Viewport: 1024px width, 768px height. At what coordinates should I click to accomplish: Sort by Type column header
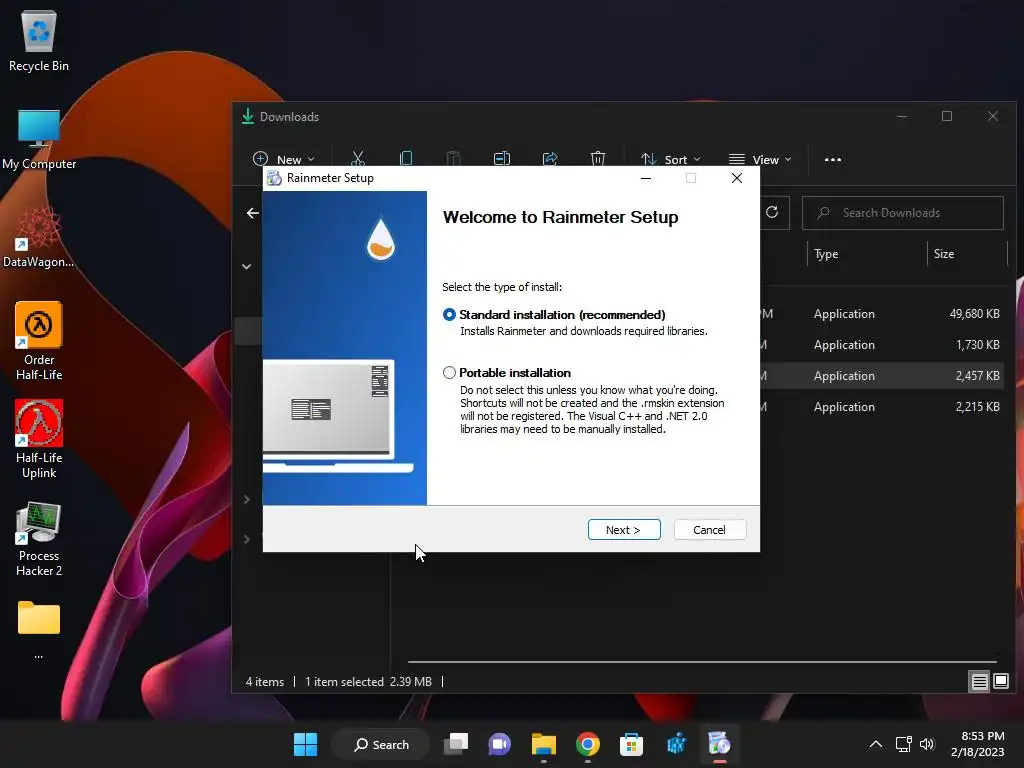[x=826, y=254]
